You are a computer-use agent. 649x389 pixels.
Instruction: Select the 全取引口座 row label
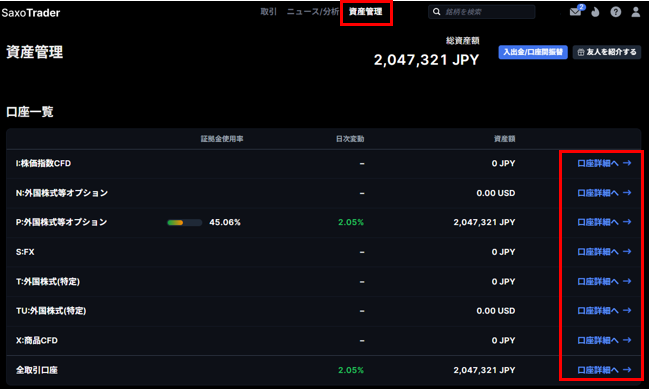pos(37,370)
